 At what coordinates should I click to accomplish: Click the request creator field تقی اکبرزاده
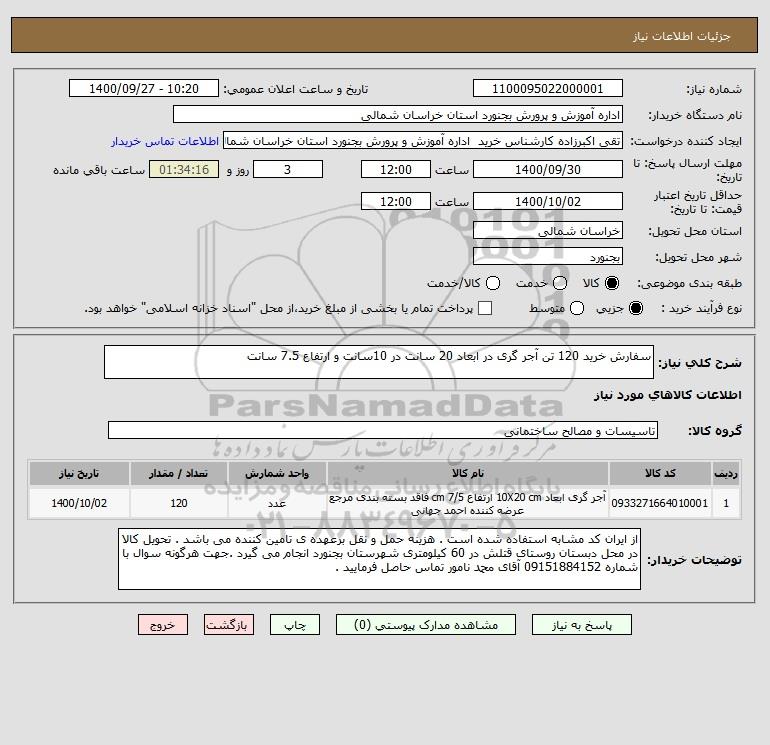[423, 141]
